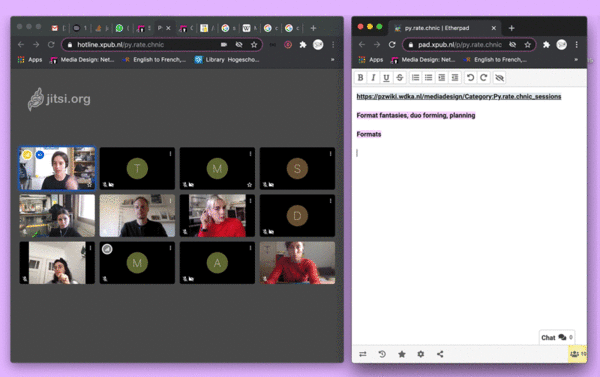Open options menu on participant T tile
600x377 pixels.
tap(170, 153)
